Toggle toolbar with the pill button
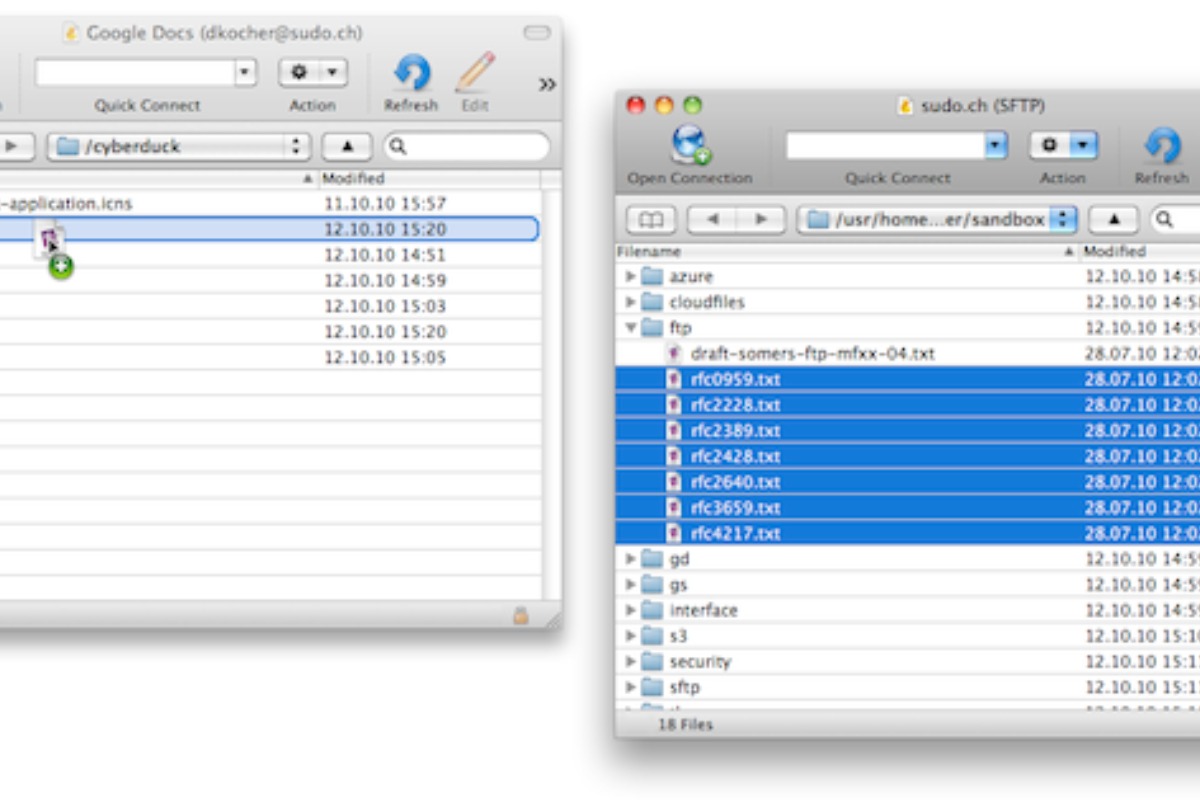Image resolution: width=1200 pixels, height=800 pixels. pos(537,33)
